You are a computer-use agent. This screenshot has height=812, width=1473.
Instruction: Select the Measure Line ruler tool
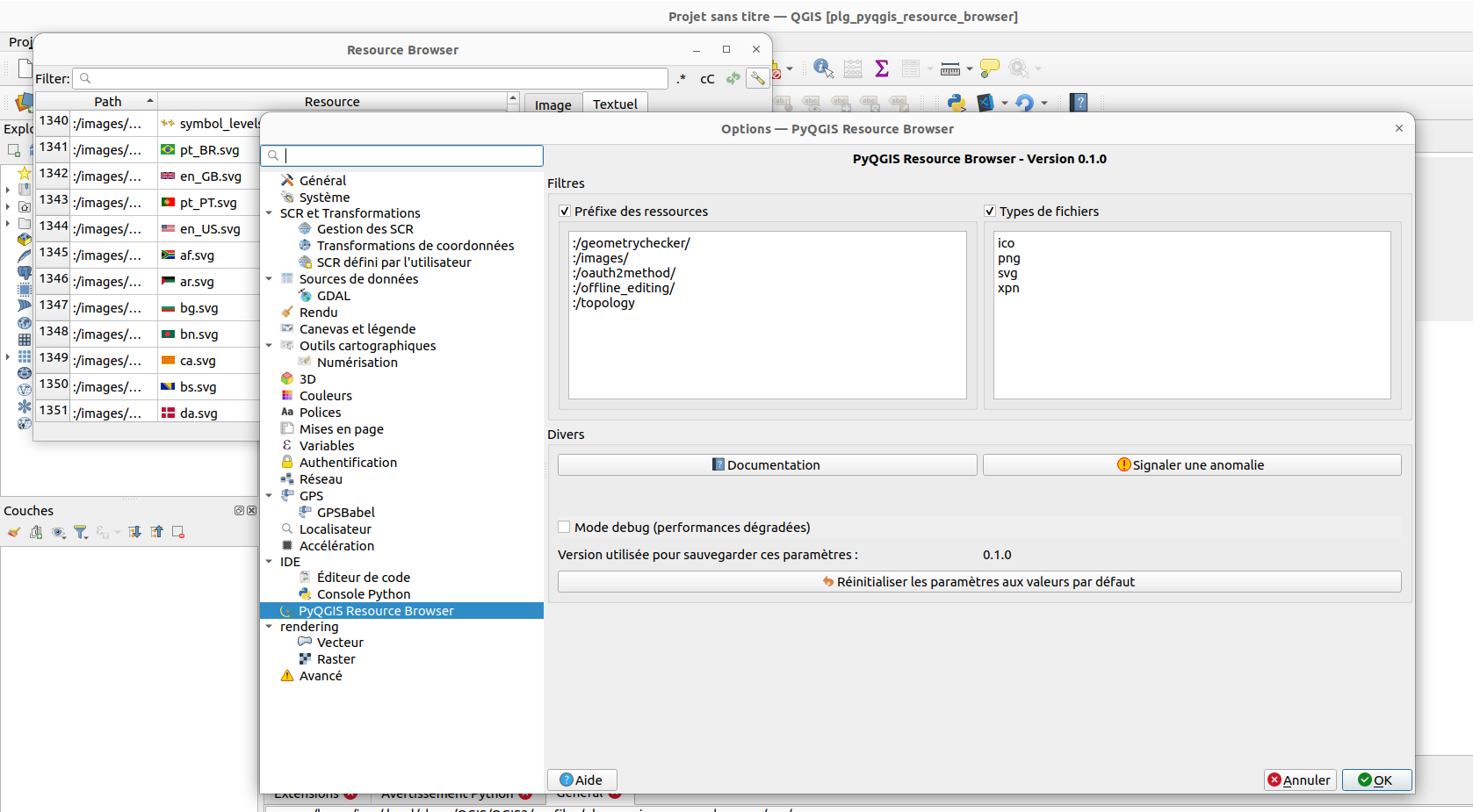click(x=950, y=68)
